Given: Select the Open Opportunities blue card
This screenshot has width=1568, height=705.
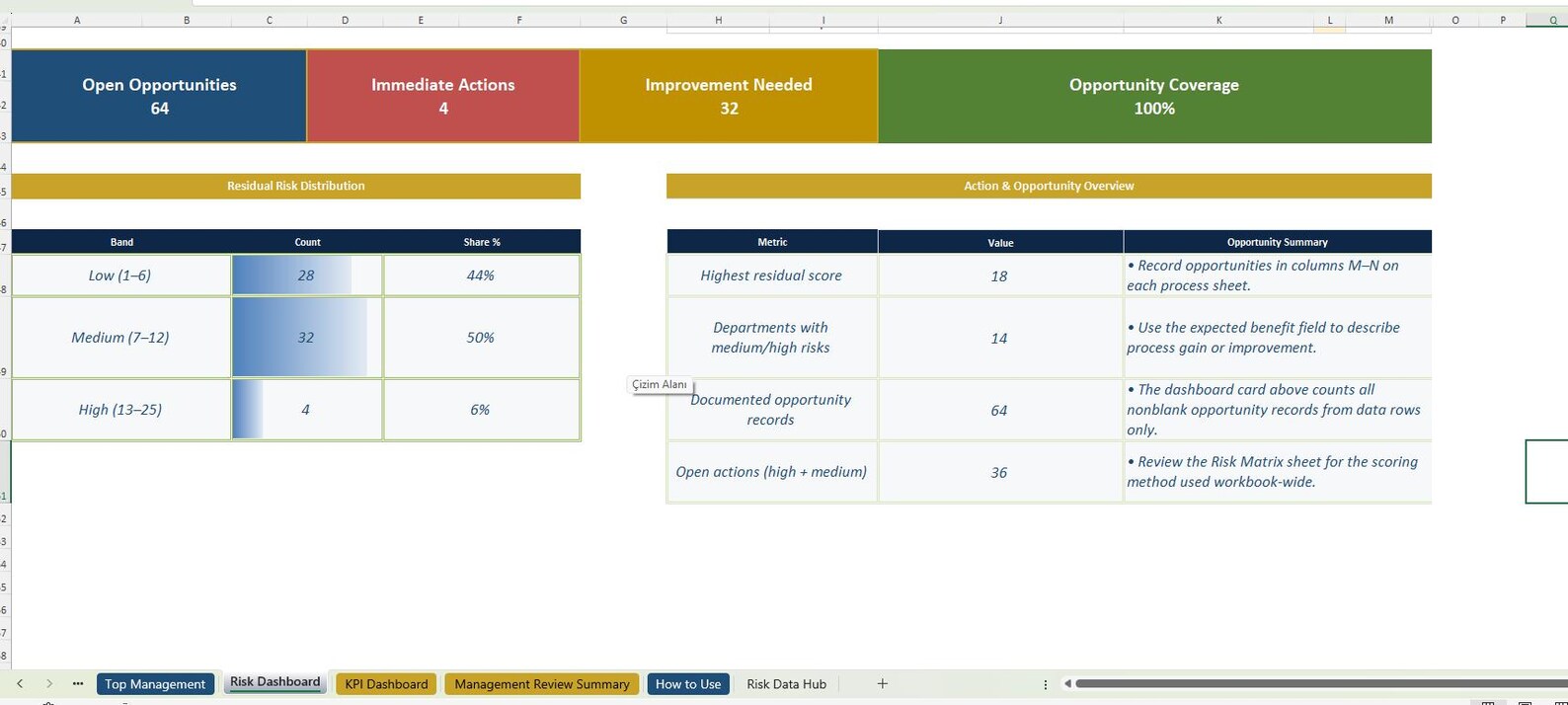Looking at the screenshot, I should 159,96.
